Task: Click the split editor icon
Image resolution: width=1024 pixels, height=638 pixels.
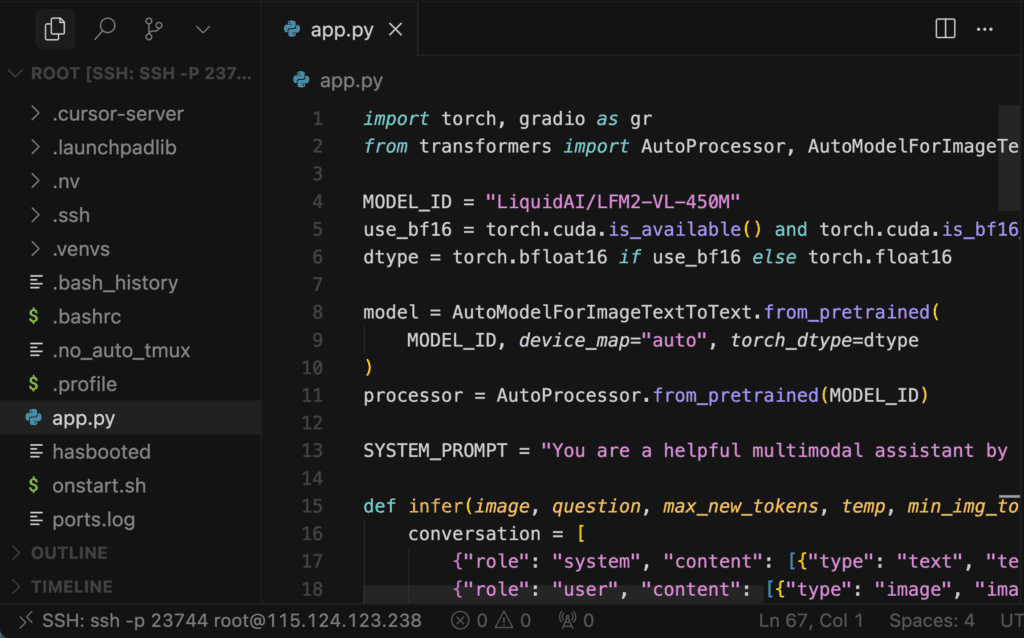Action: tap(945, 29)
